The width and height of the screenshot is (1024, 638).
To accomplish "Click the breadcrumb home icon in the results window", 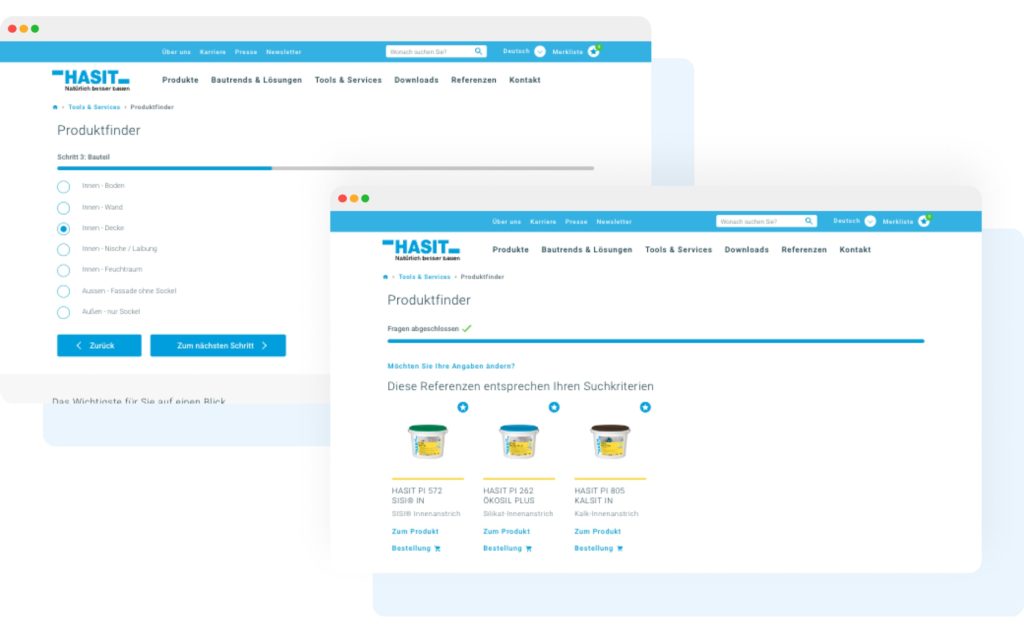I will pyautogui.click(x=385, y=277).
